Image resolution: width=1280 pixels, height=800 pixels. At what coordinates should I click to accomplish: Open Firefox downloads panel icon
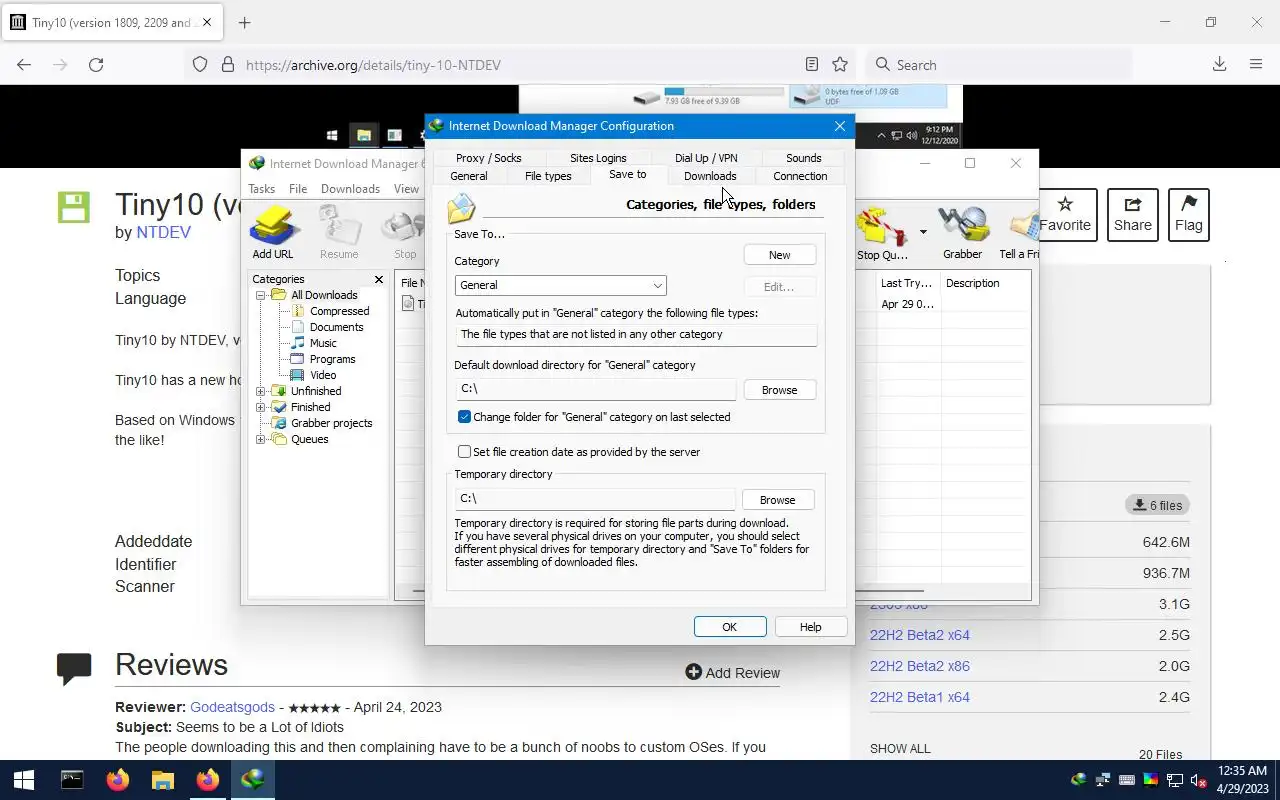point(1219,64)
